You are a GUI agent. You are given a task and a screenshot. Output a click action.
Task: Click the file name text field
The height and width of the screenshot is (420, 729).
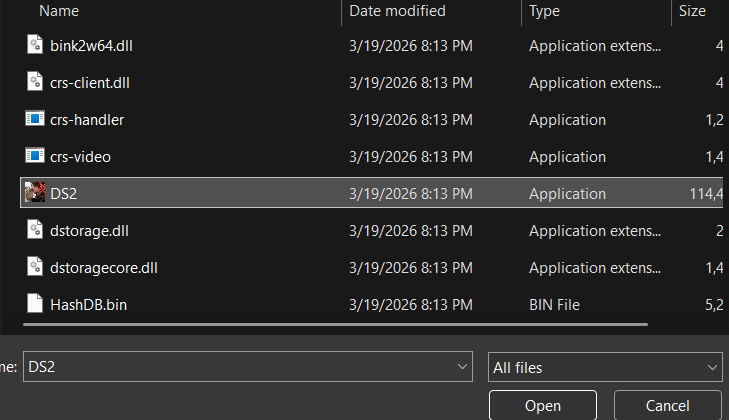(x=240, y=367)
